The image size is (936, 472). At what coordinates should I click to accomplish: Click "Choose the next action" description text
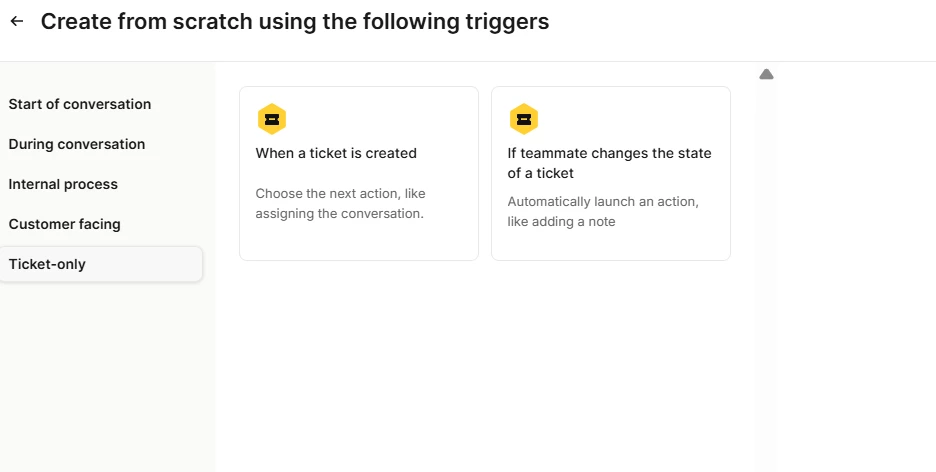[340, 203]
